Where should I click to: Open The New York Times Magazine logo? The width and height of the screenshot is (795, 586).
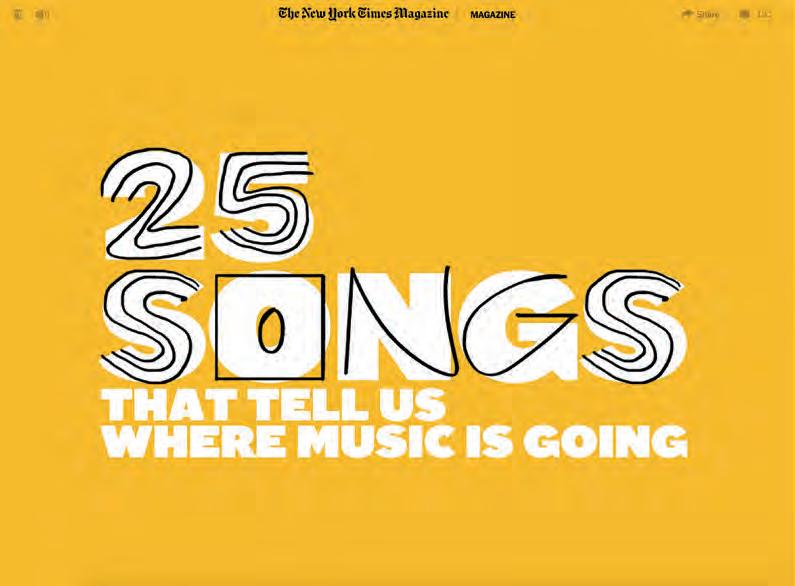click(364, 14)
